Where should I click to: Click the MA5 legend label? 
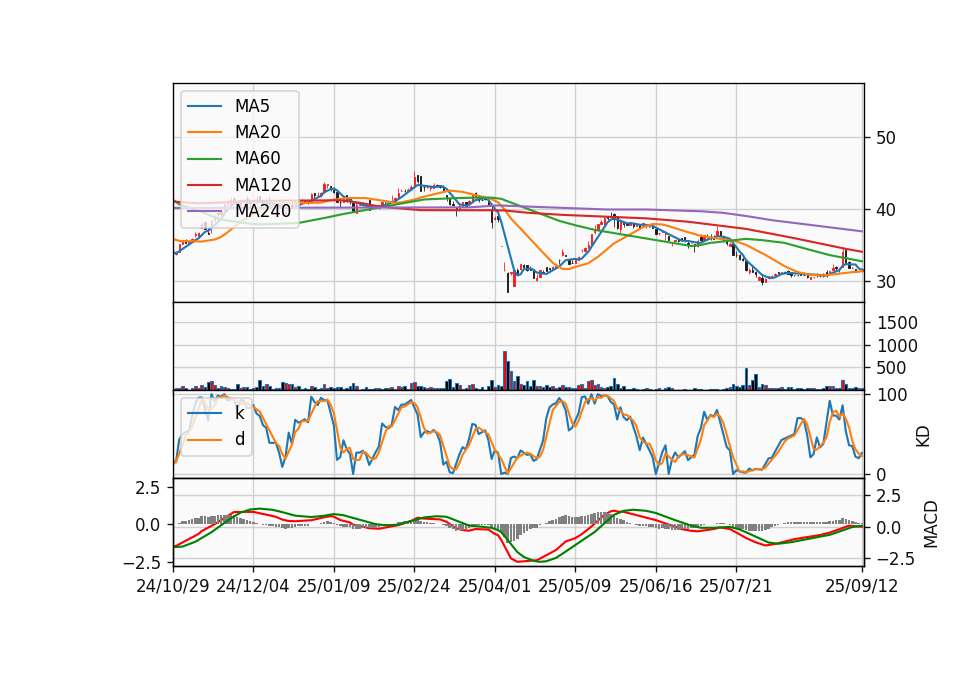(252, 106)
